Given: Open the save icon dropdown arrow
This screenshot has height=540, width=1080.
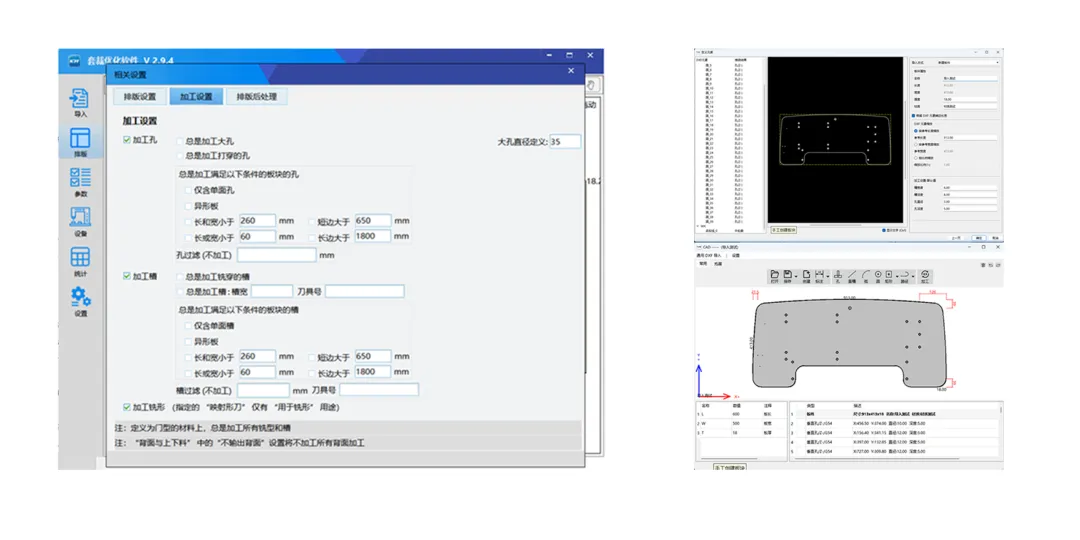Looking at the screenshot, I should coord(796,276).
